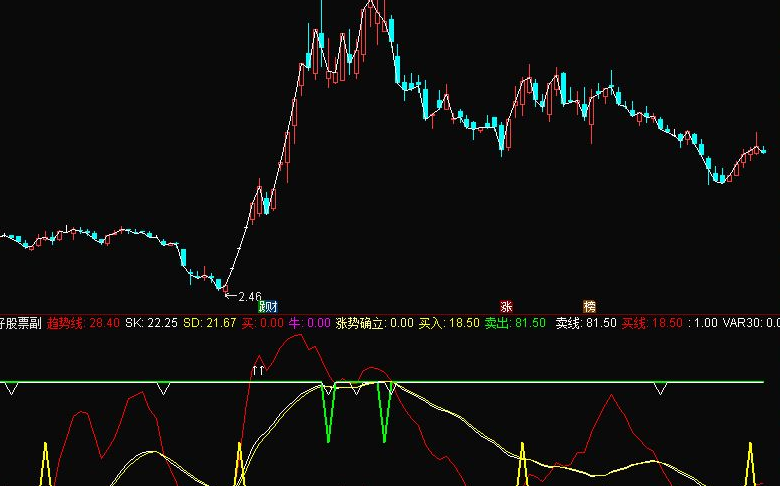The width and height of the screenshot is (780, 486).
Task: Click the orange 榜 marker icon
Action: click(x=589, y=306)
